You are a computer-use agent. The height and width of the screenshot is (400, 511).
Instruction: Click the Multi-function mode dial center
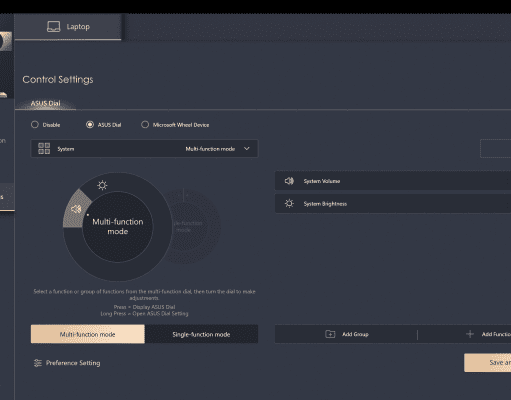point(118,227)
